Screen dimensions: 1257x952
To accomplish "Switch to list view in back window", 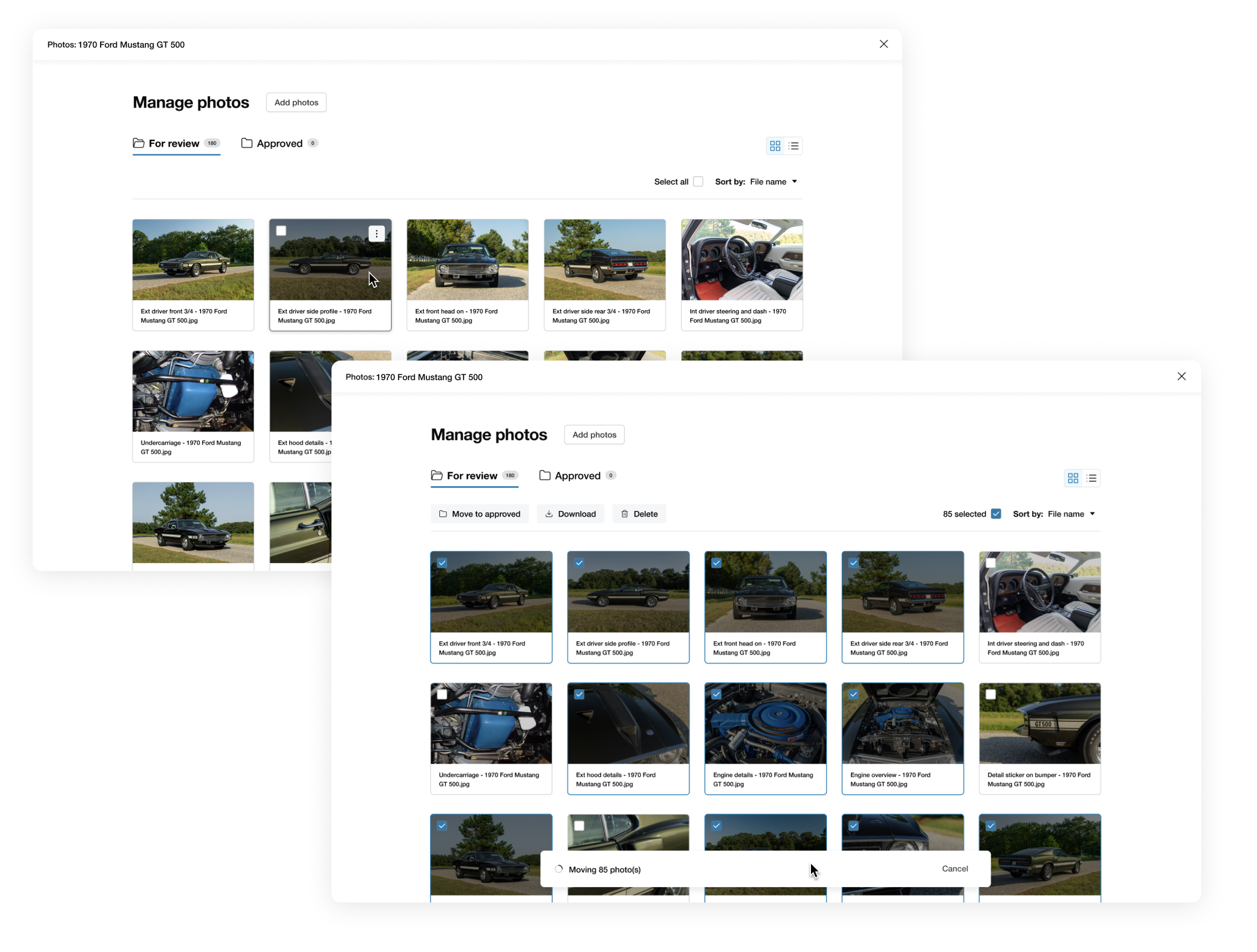I will coord(793,146).
